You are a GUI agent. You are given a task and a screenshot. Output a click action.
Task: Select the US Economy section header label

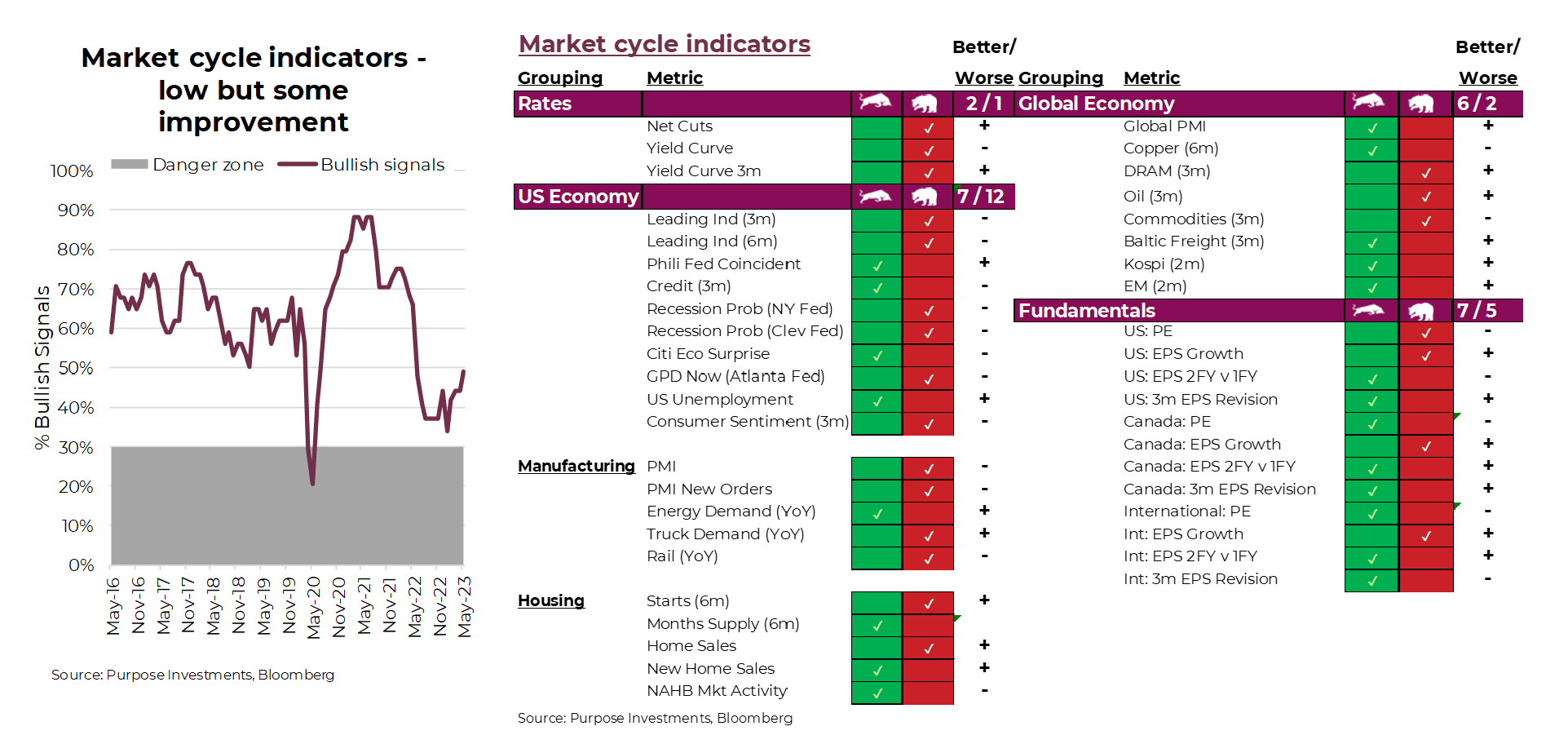578,197
